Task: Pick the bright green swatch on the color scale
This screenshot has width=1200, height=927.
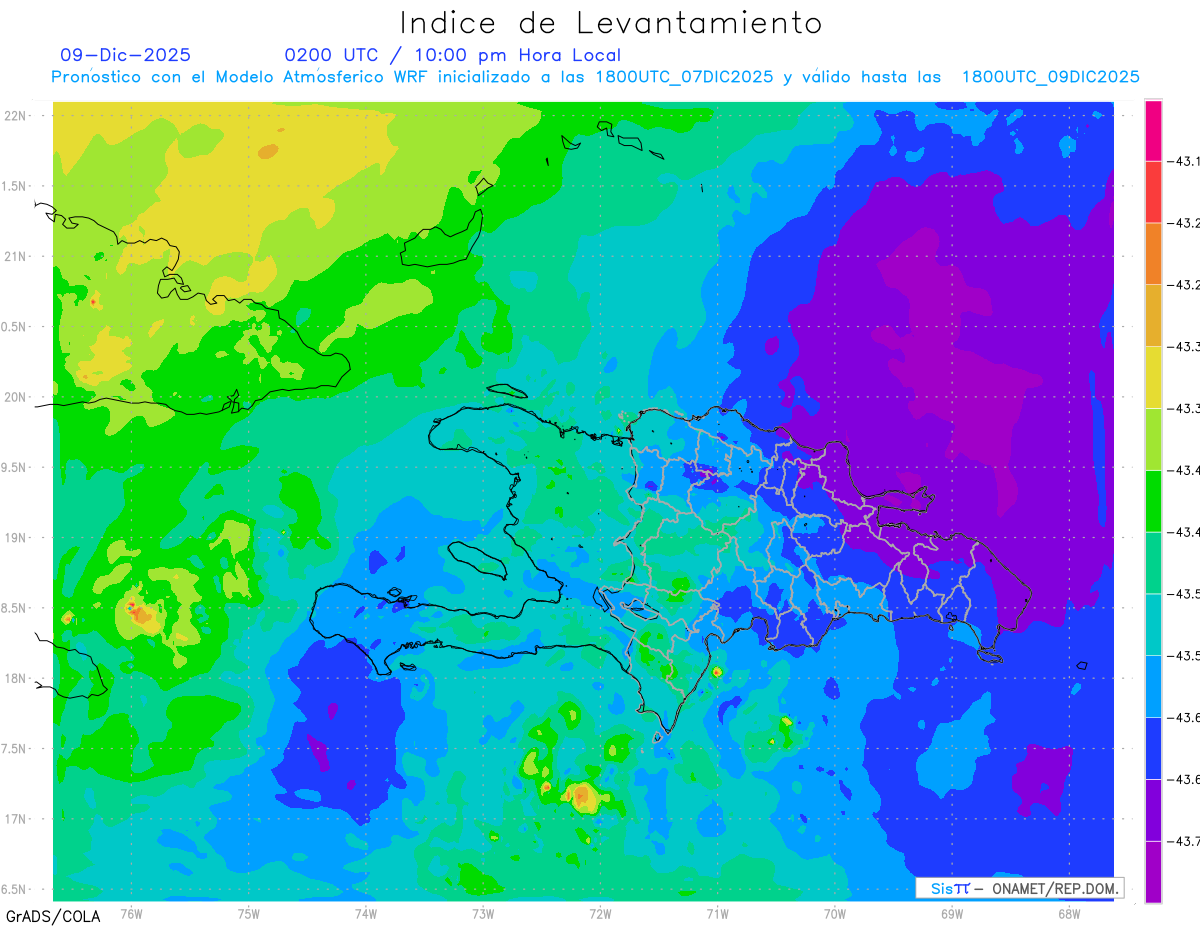Action: (x=1154, y=500)
